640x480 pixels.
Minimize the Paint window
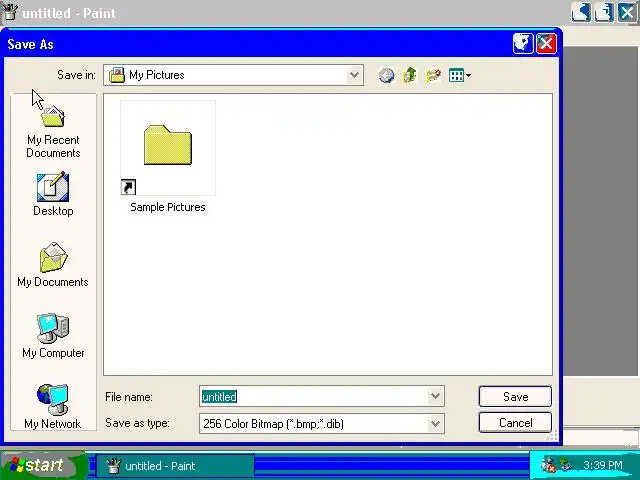tap(580, 12)
